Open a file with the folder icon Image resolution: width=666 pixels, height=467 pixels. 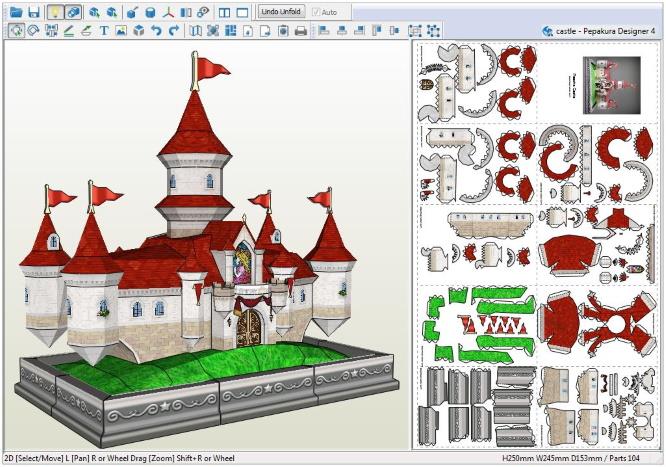coord(16,12)
